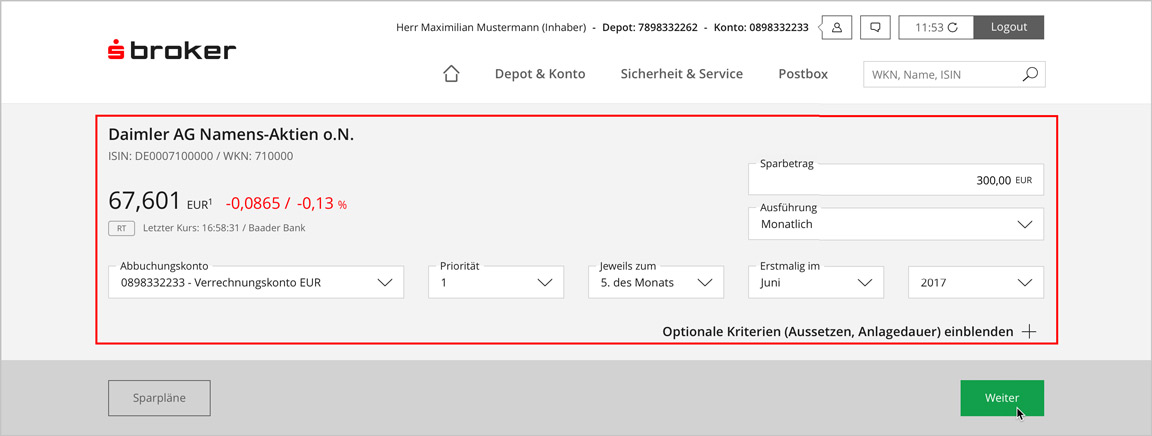
Task: Open the Jeweils zum dropdown
Action: coord(656,282)
